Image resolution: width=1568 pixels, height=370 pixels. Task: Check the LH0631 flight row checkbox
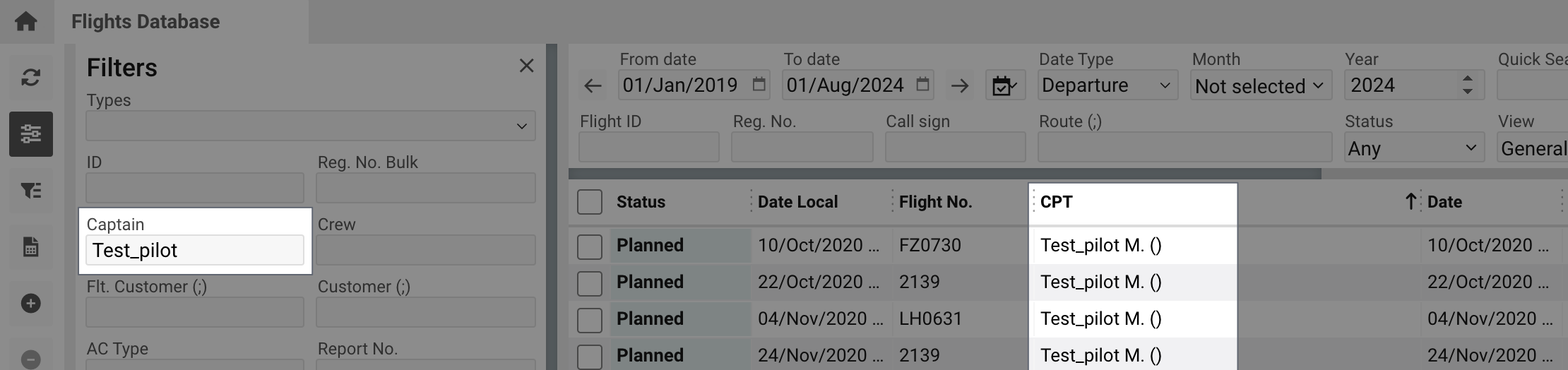click(x=590, y=320)
